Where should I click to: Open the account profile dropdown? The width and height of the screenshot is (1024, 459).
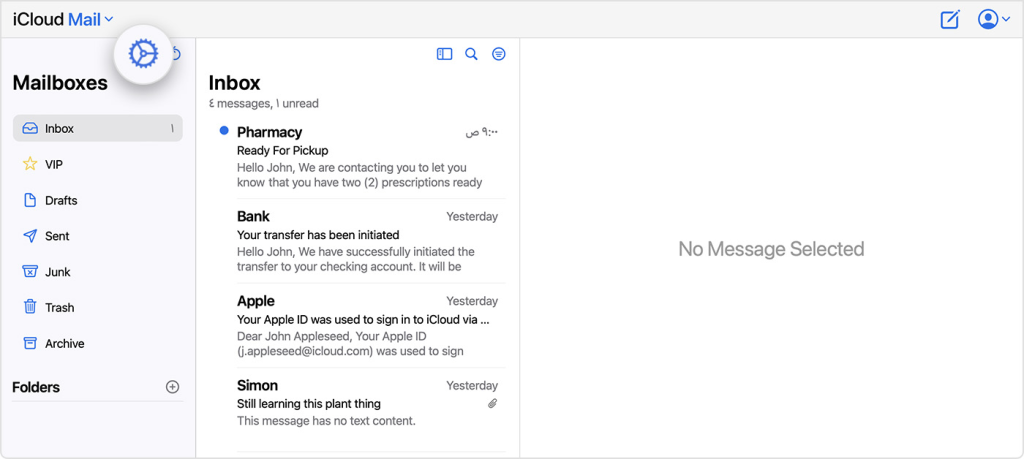(x=993, y=20)
